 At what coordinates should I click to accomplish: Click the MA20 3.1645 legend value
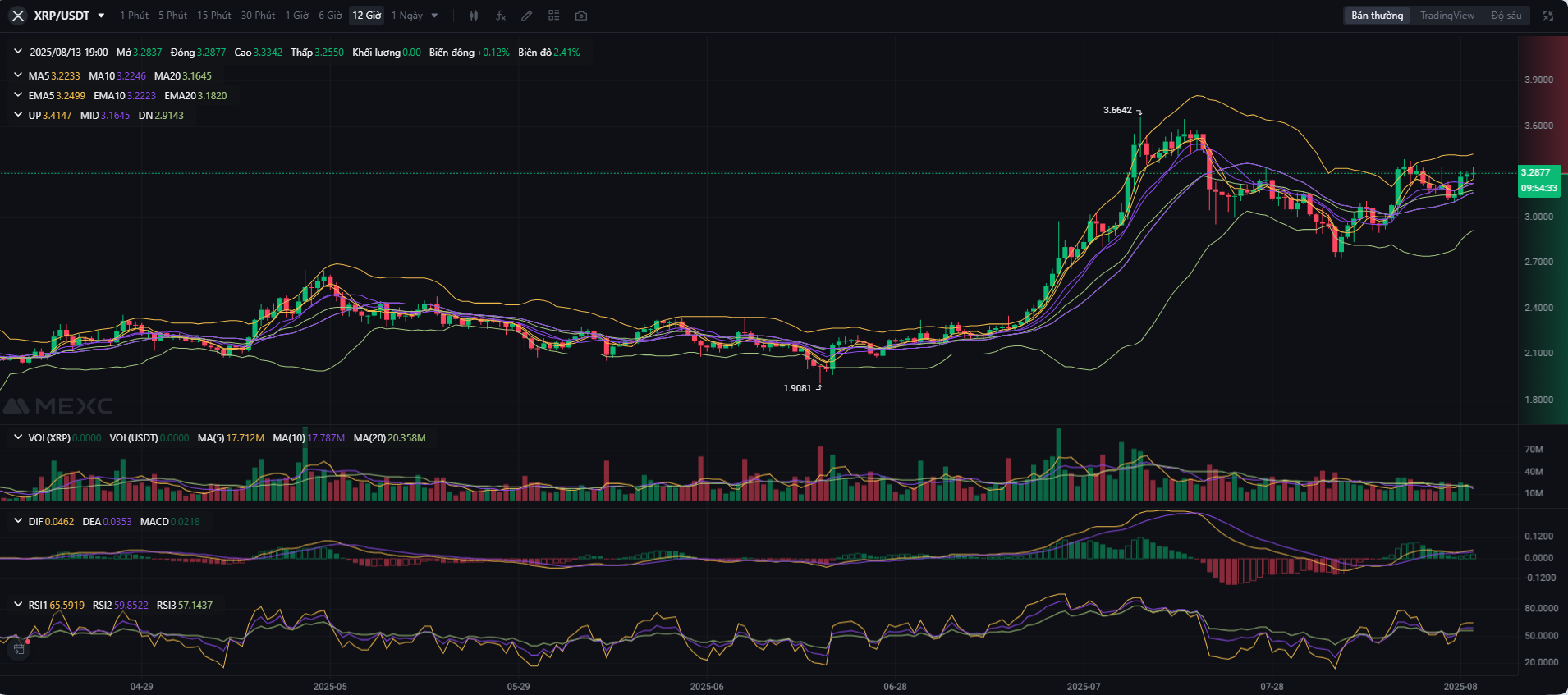click(x=183, y=76)
